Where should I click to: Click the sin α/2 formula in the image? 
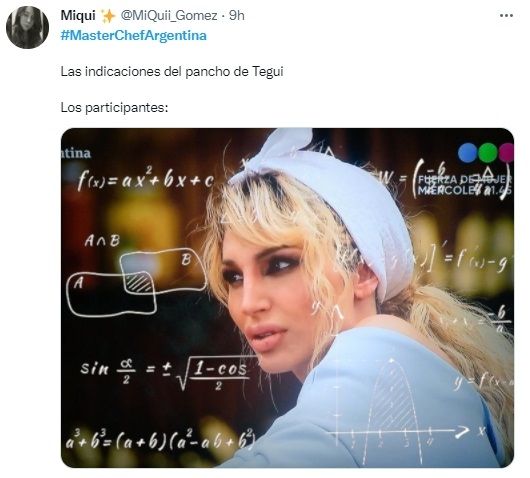pyautogui.click(x=165, y=372)
